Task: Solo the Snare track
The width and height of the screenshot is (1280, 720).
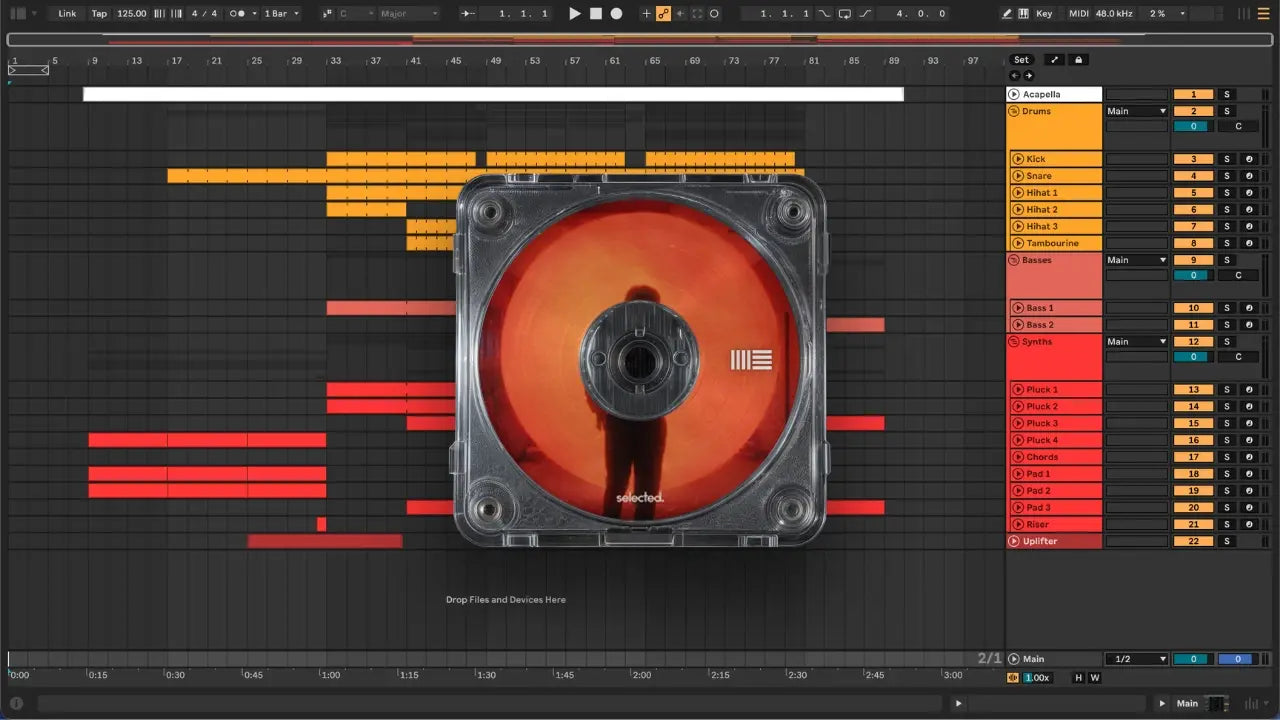Action: [x=1227, y=176]
